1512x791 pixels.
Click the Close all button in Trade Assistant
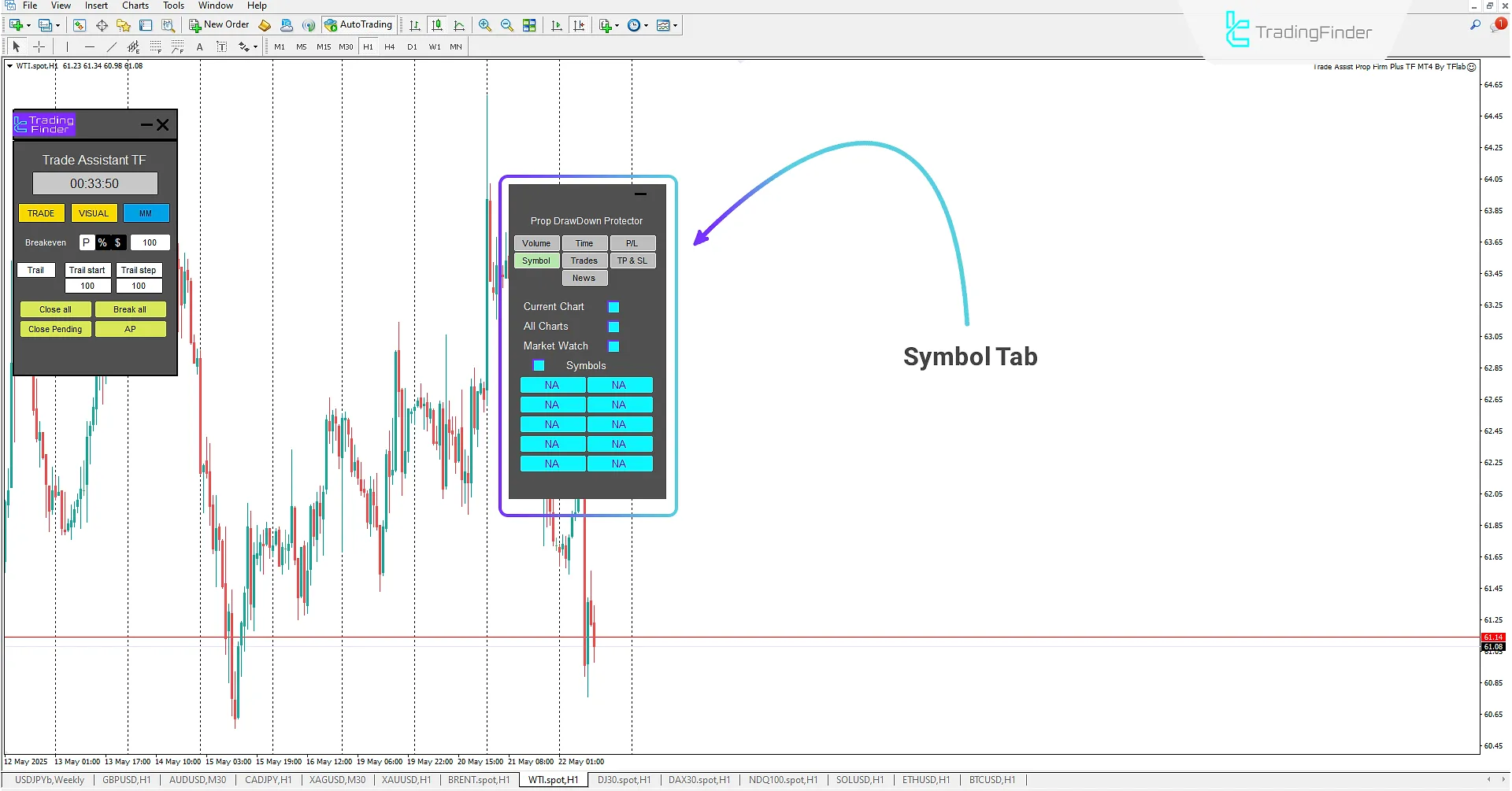pos(55,309)
